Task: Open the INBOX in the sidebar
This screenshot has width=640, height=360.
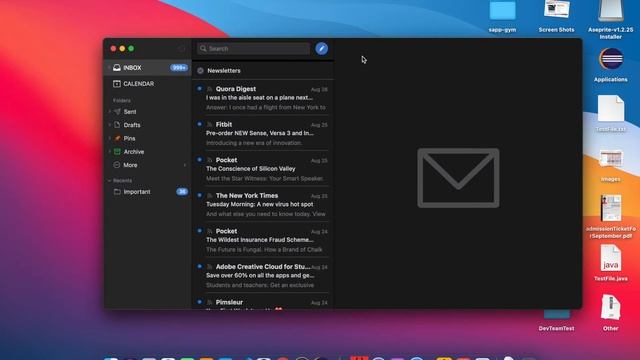Action: [147, 68]
